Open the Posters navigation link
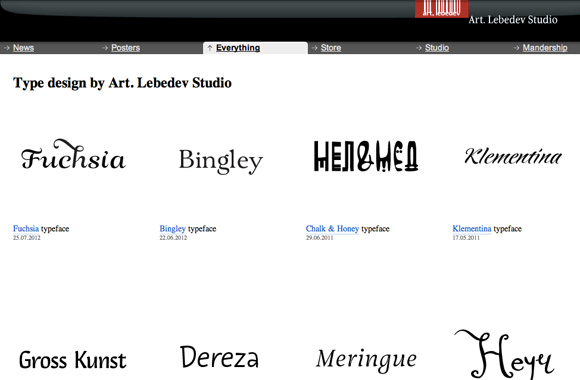Screen dimensions: 580x380 point(125,48)
